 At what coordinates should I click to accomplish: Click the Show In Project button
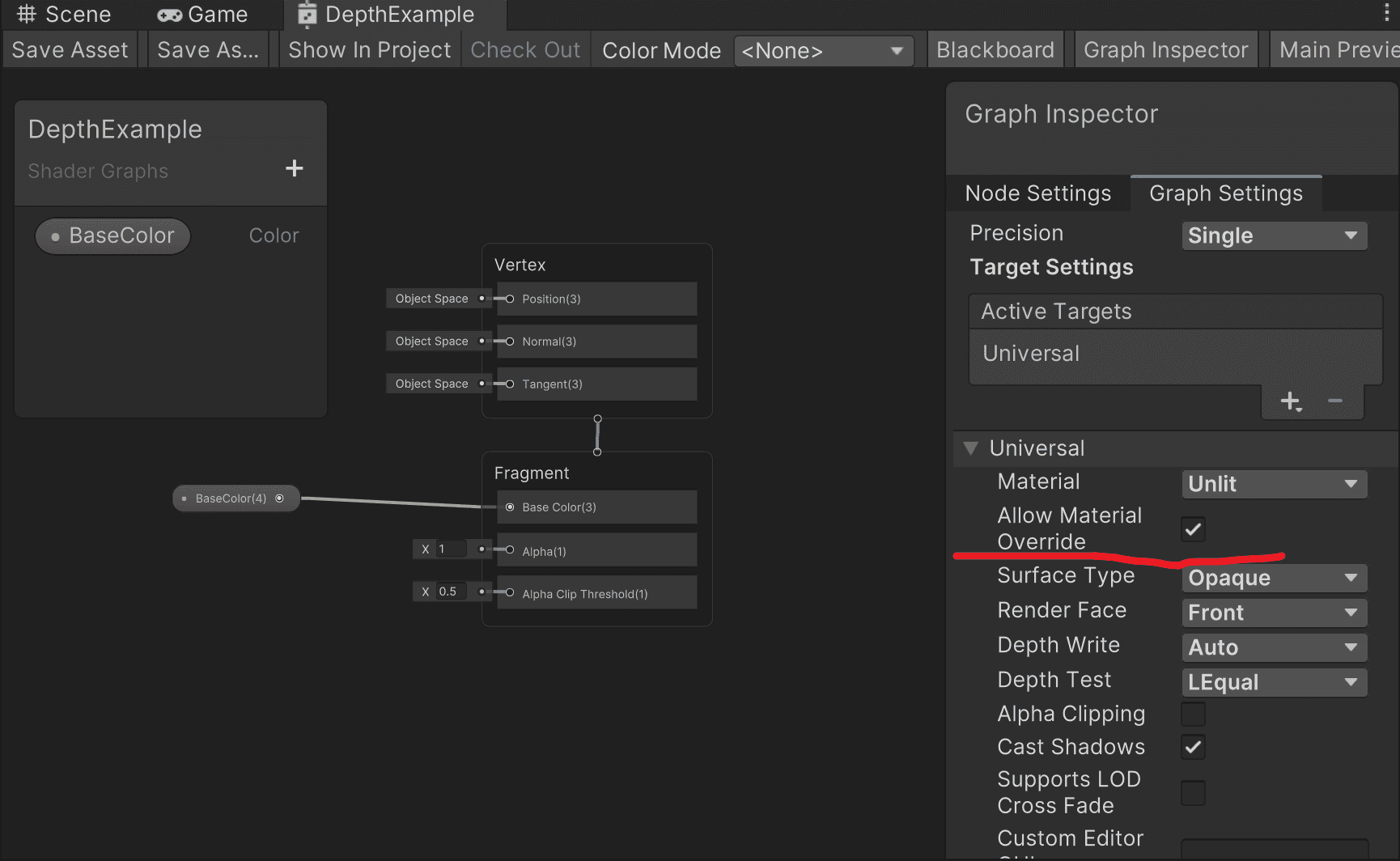coord(369,50)
